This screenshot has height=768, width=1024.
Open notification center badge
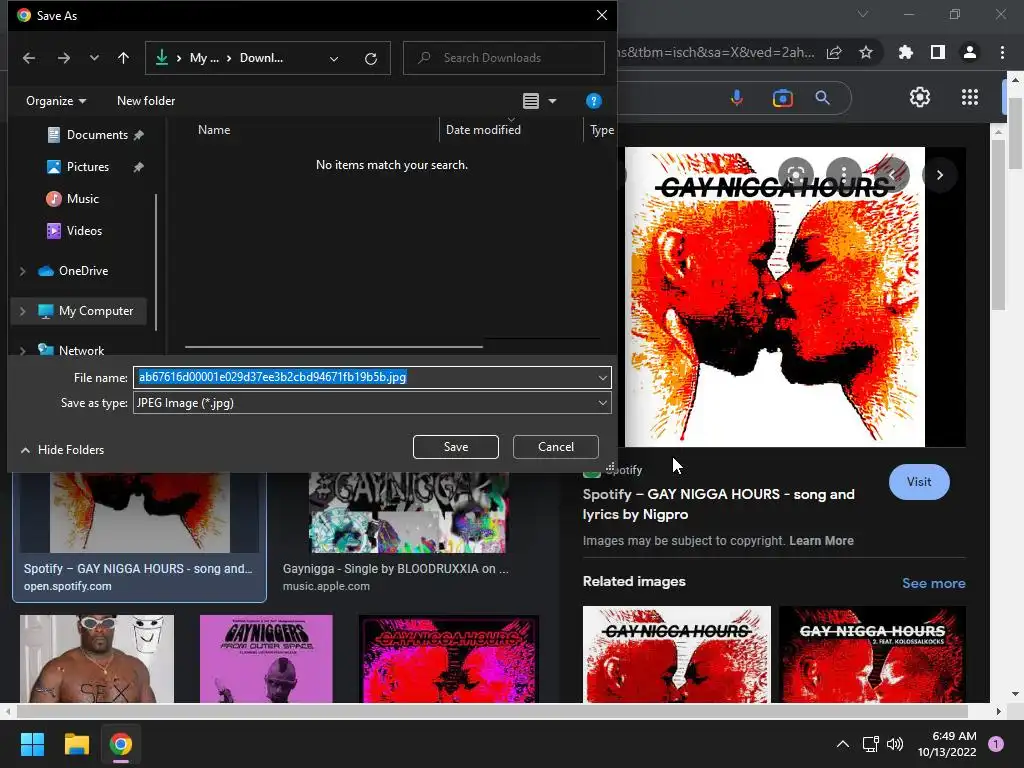coord(996,744)
